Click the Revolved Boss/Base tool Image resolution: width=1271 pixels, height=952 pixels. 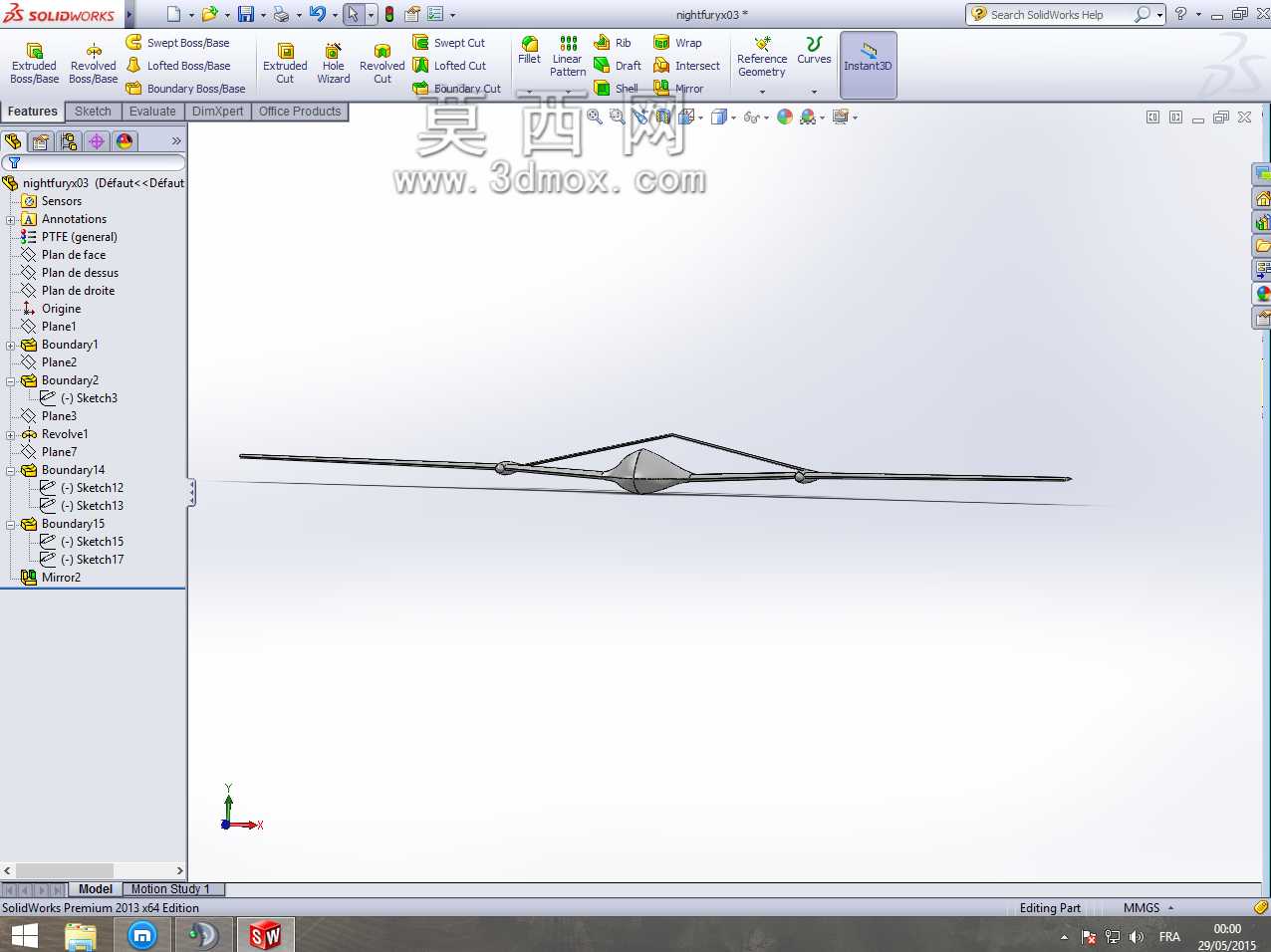pos(94,64)
